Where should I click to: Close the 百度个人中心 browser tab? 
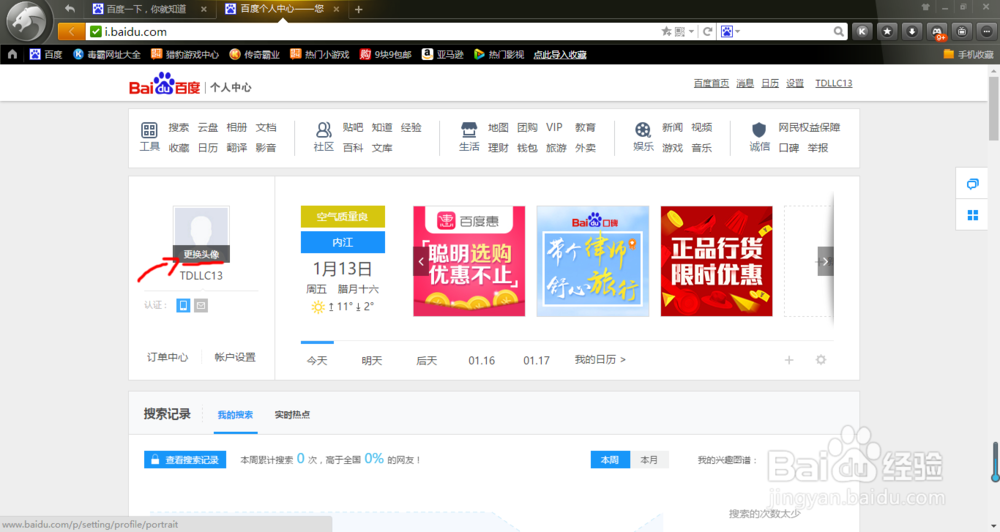[x=336, y=9]
